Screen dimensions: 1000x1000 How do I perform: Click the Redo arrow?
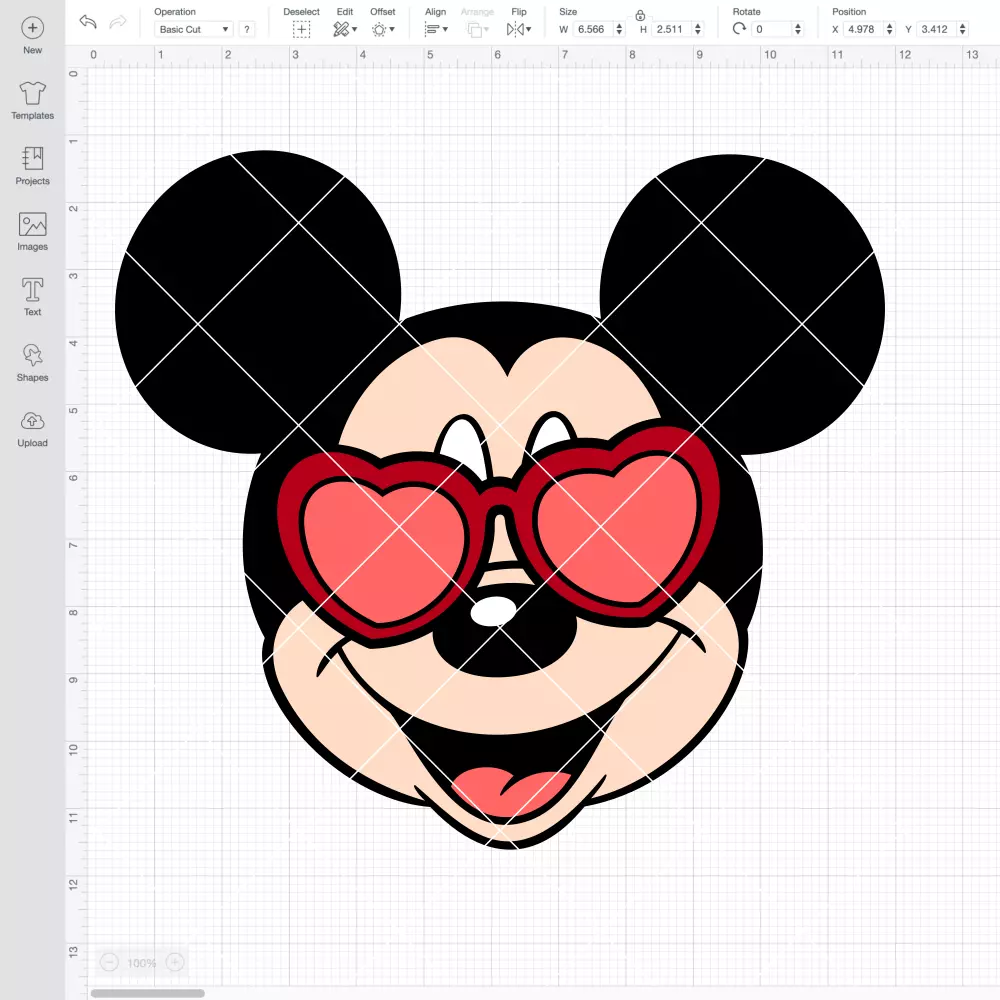tap(118, 22)
